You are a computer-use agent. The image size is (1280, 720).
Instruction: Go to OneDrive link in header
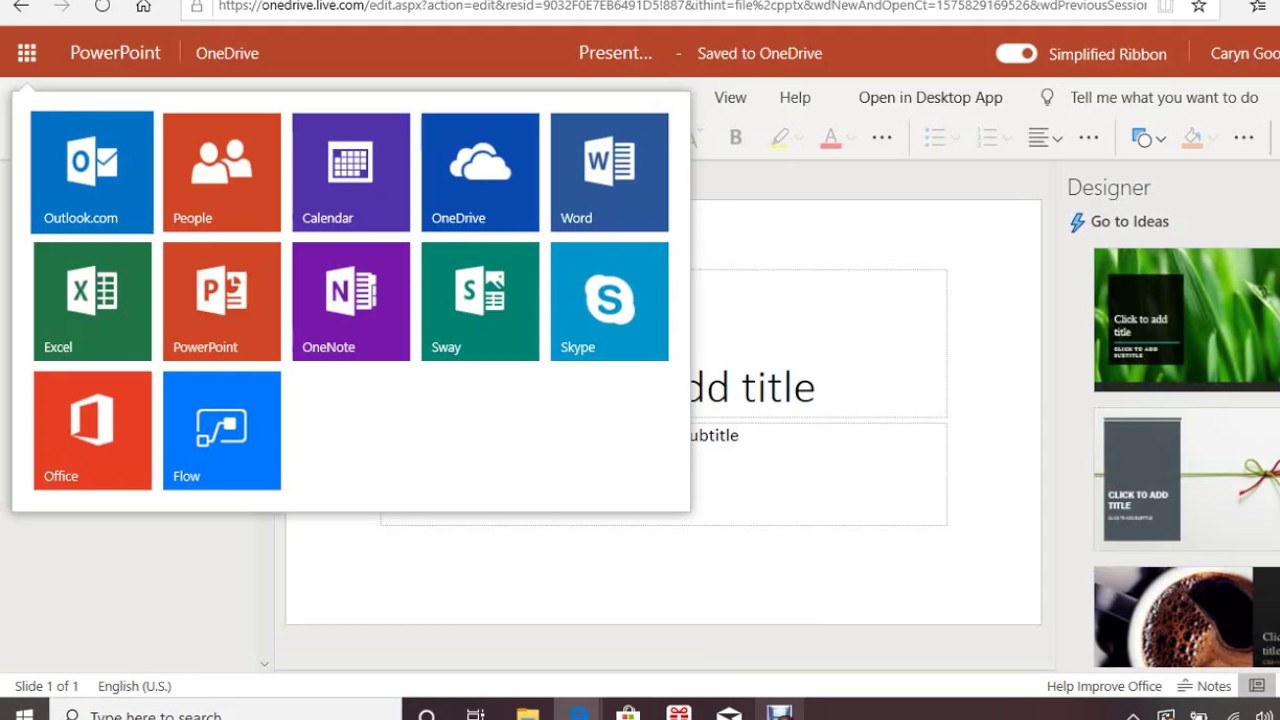(x=227, y=53)
